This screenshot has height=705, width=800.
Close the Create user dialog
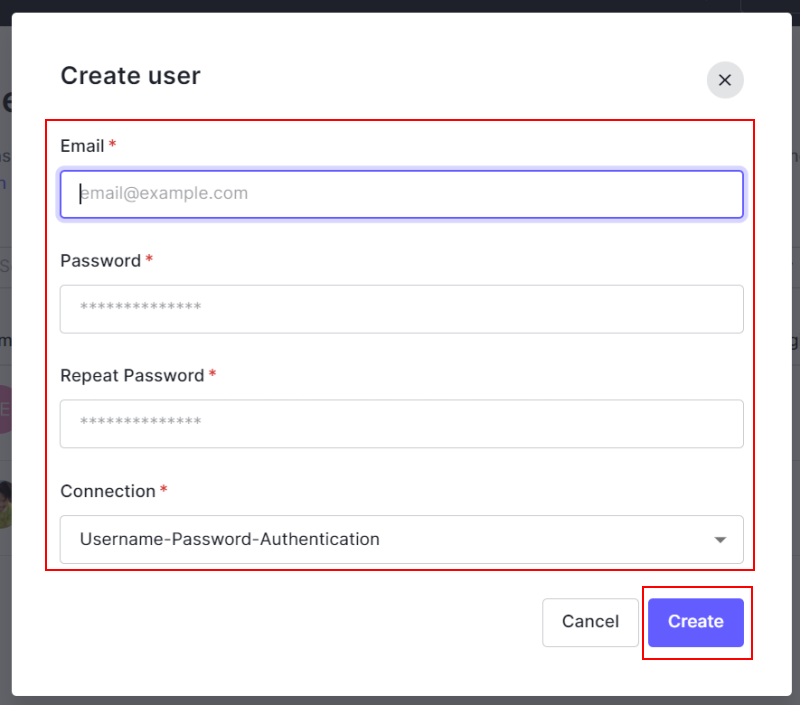coord(725,80)
